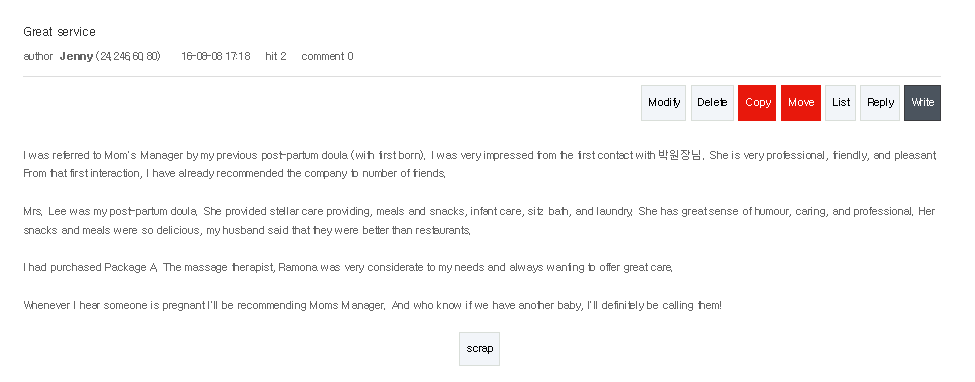Click the Modify button
The height and width of the screenshot is (382, 975).
click(663, 103)
